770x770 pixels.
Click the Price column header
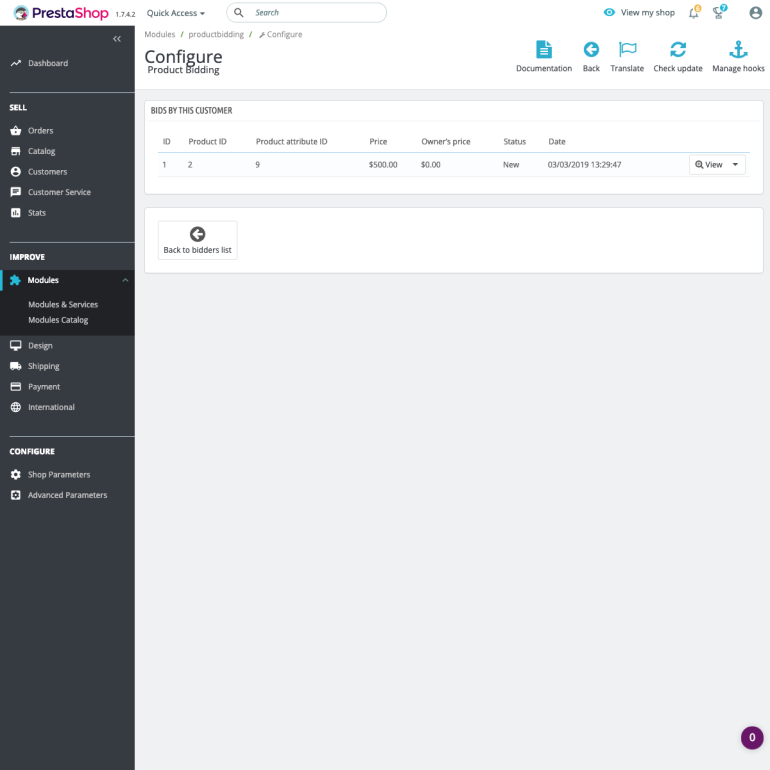pos(378,141)
